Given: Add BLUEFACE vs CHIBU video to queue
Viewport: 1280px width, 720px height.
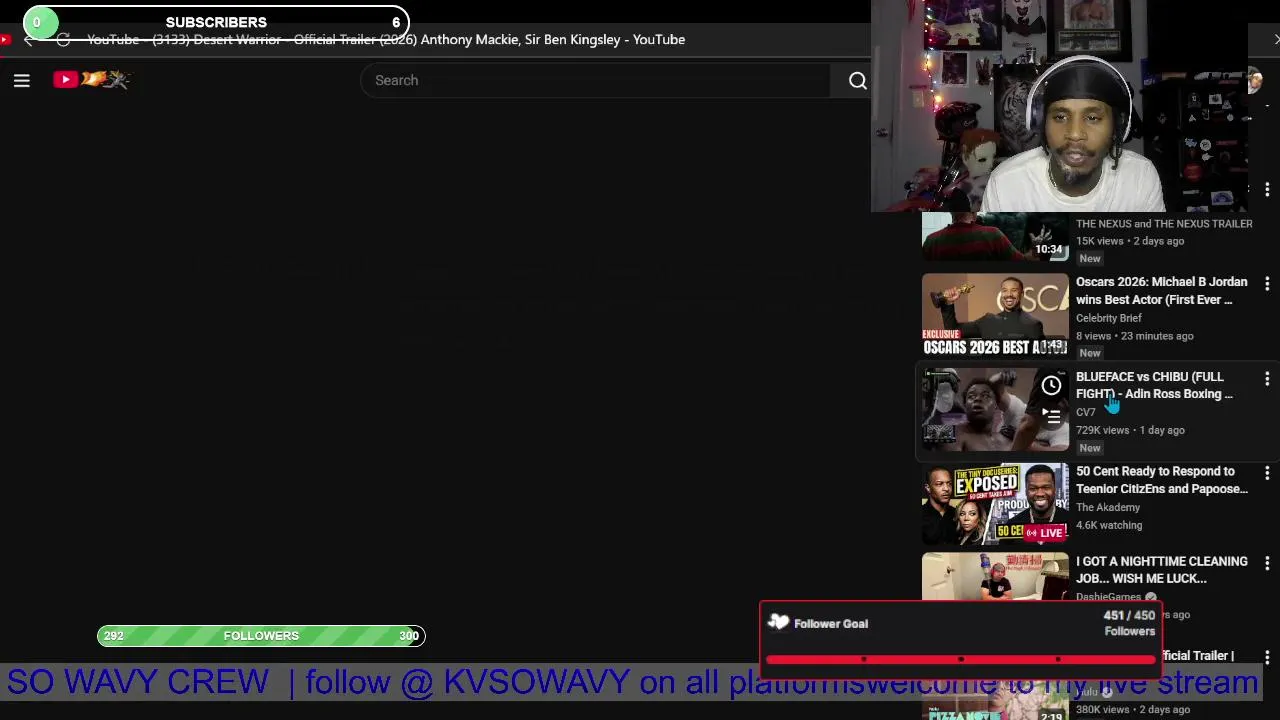Looking at the screenshot, I should 1051,415.
